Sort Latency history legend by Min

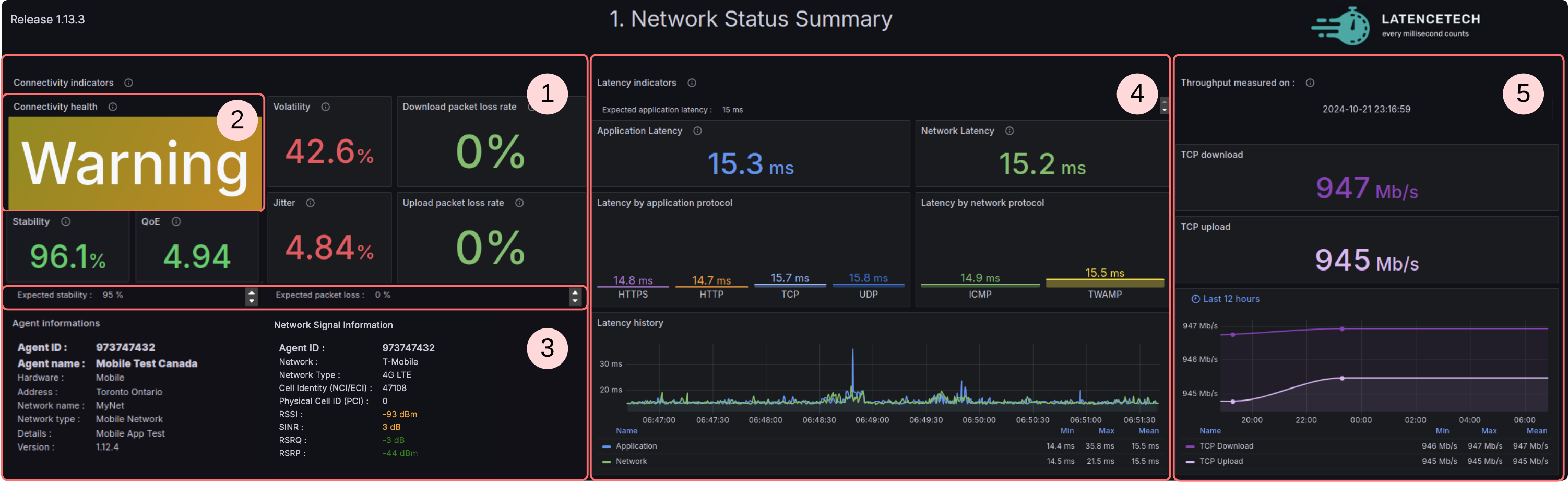point(1067,431)
